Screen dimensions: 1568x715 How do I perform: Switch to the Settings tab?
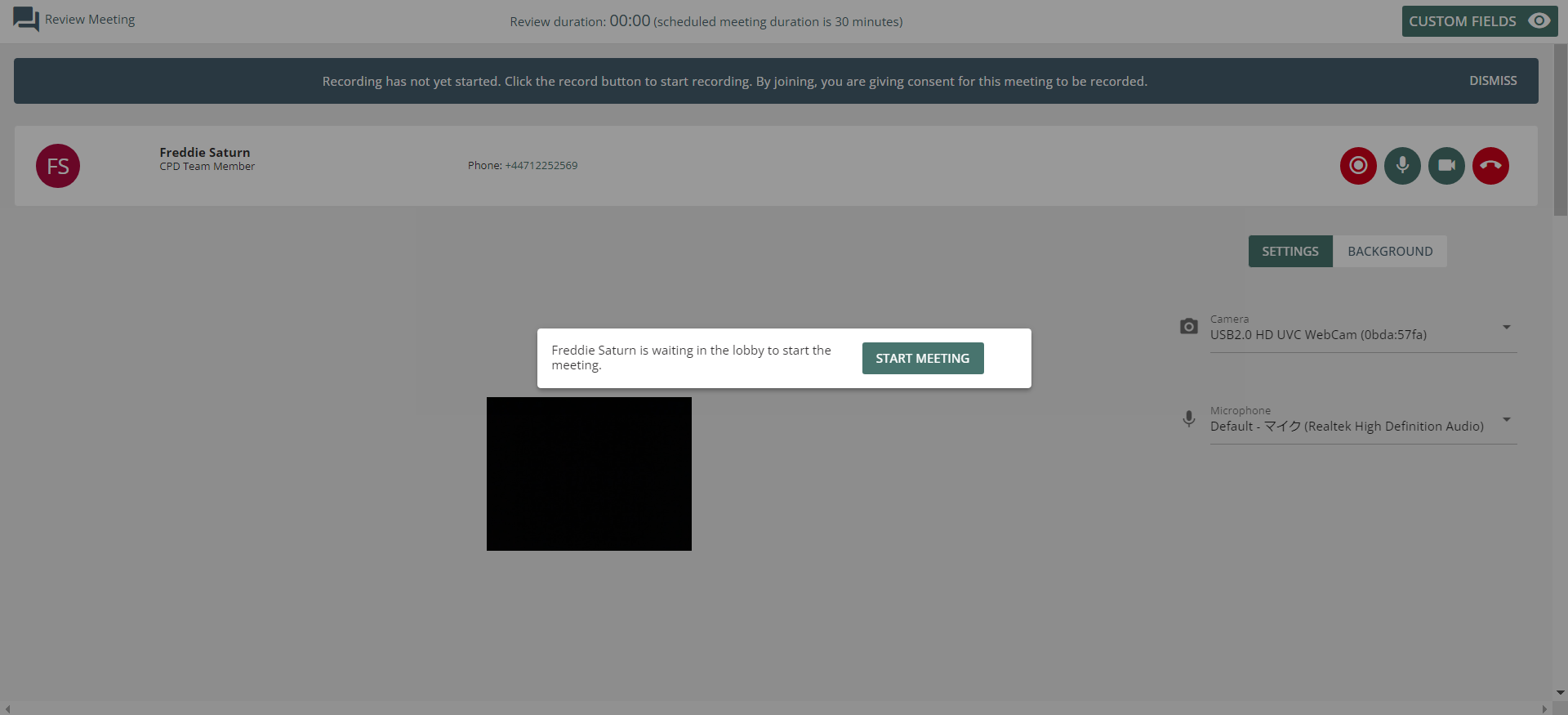[x=1290, y=252]
